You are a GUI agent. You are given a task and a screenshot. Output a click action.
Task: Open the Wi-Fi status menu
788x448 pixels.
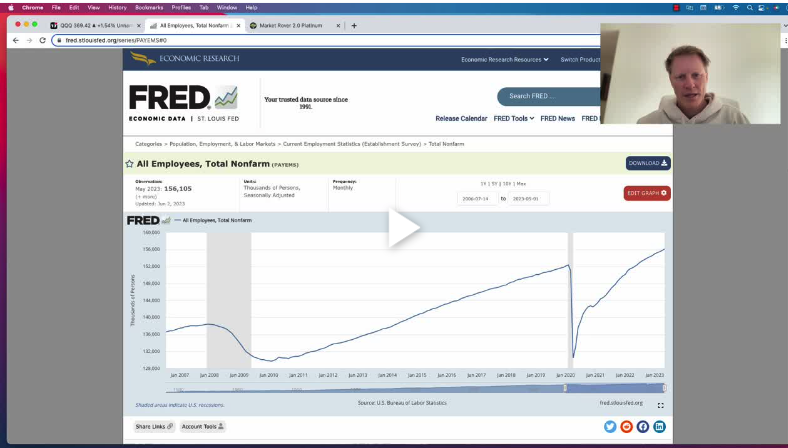click(736, 8)
